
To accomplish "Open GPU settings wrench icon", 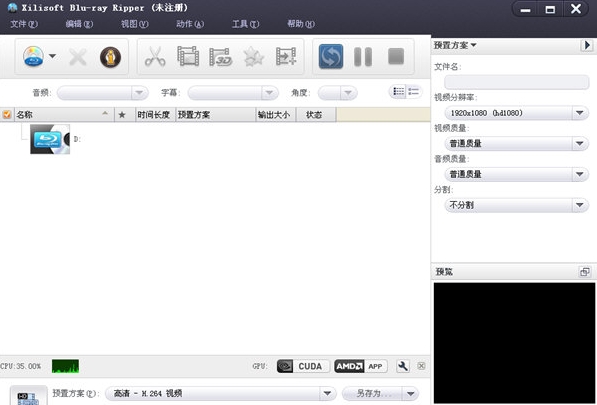I will coord(403,366).
